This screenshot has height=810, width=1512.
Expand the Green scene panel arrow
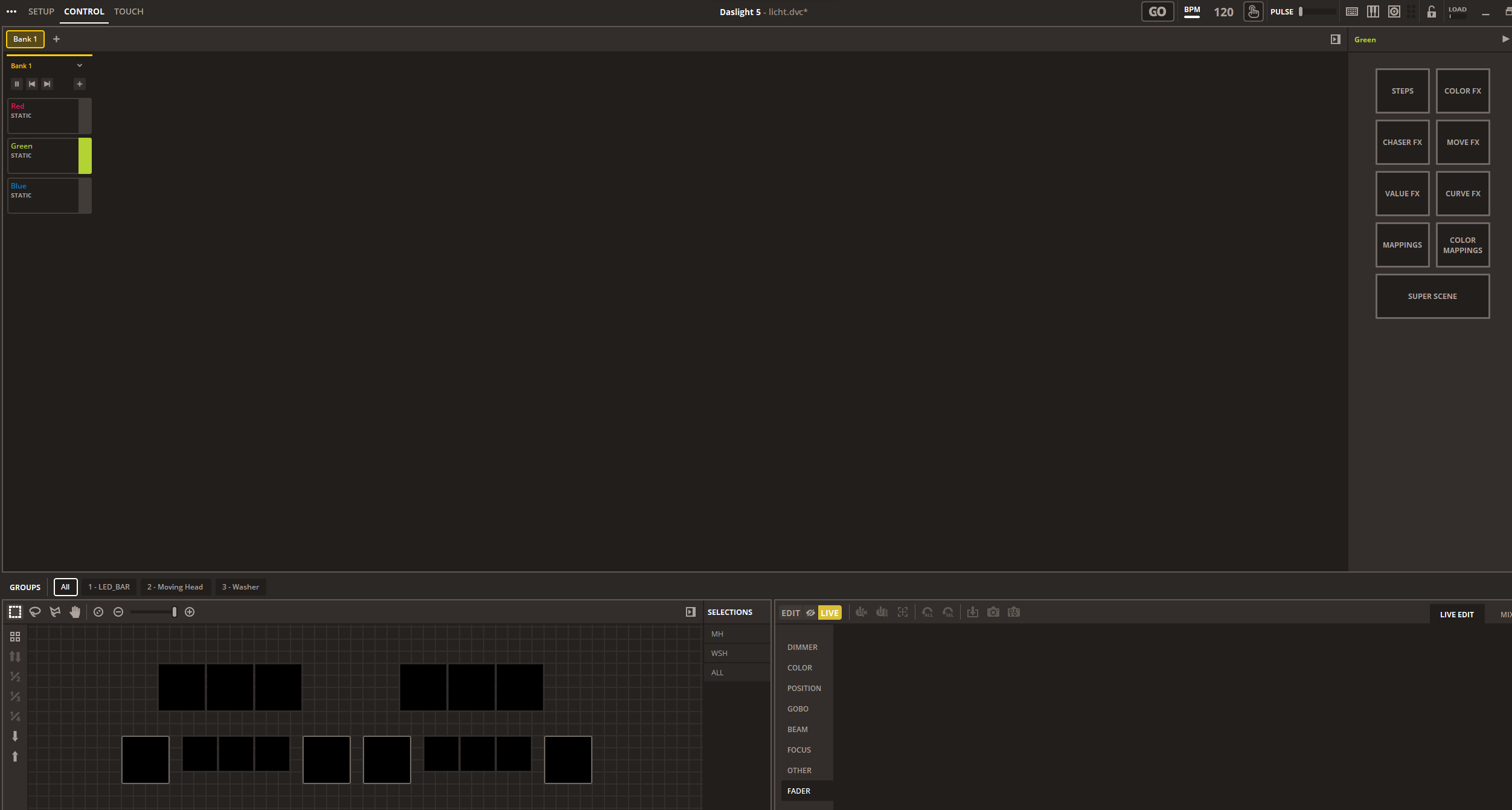[1505, 39]
